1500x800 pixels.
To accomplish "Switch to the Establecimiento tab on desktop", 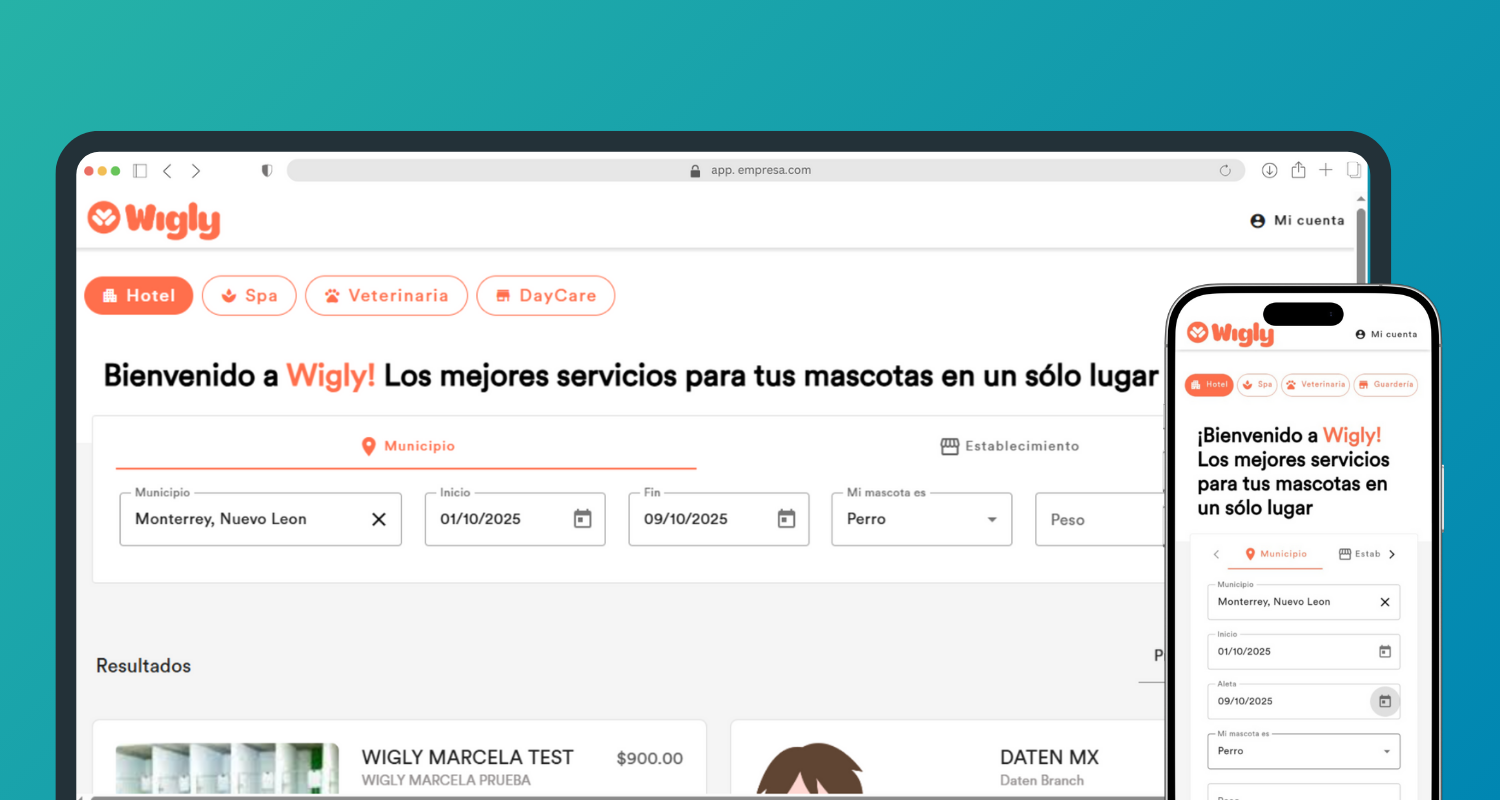I will point(1010,446).
